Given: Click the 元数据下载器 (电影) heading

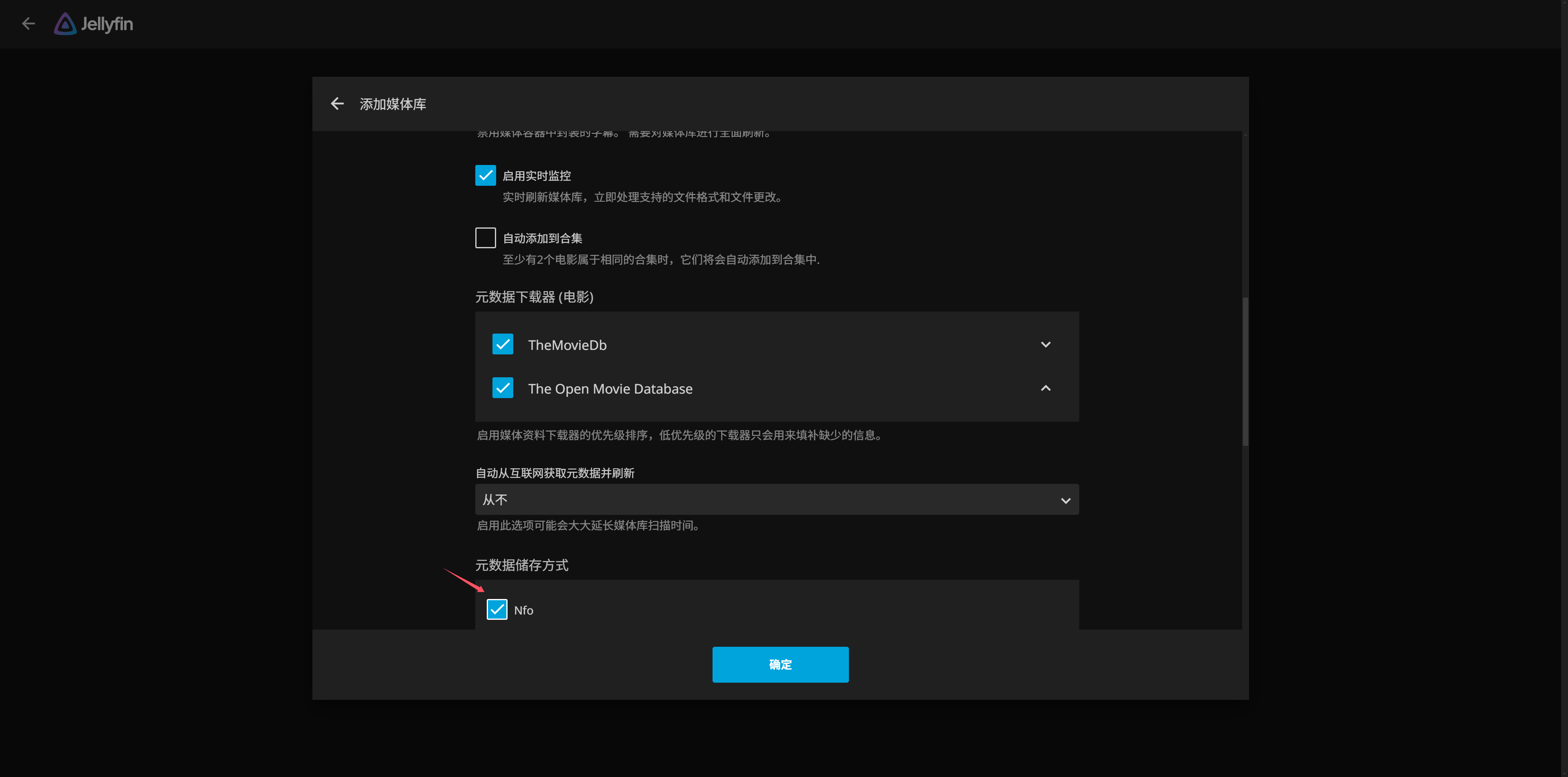Looking at the screenshot, I should coord(534,297).
